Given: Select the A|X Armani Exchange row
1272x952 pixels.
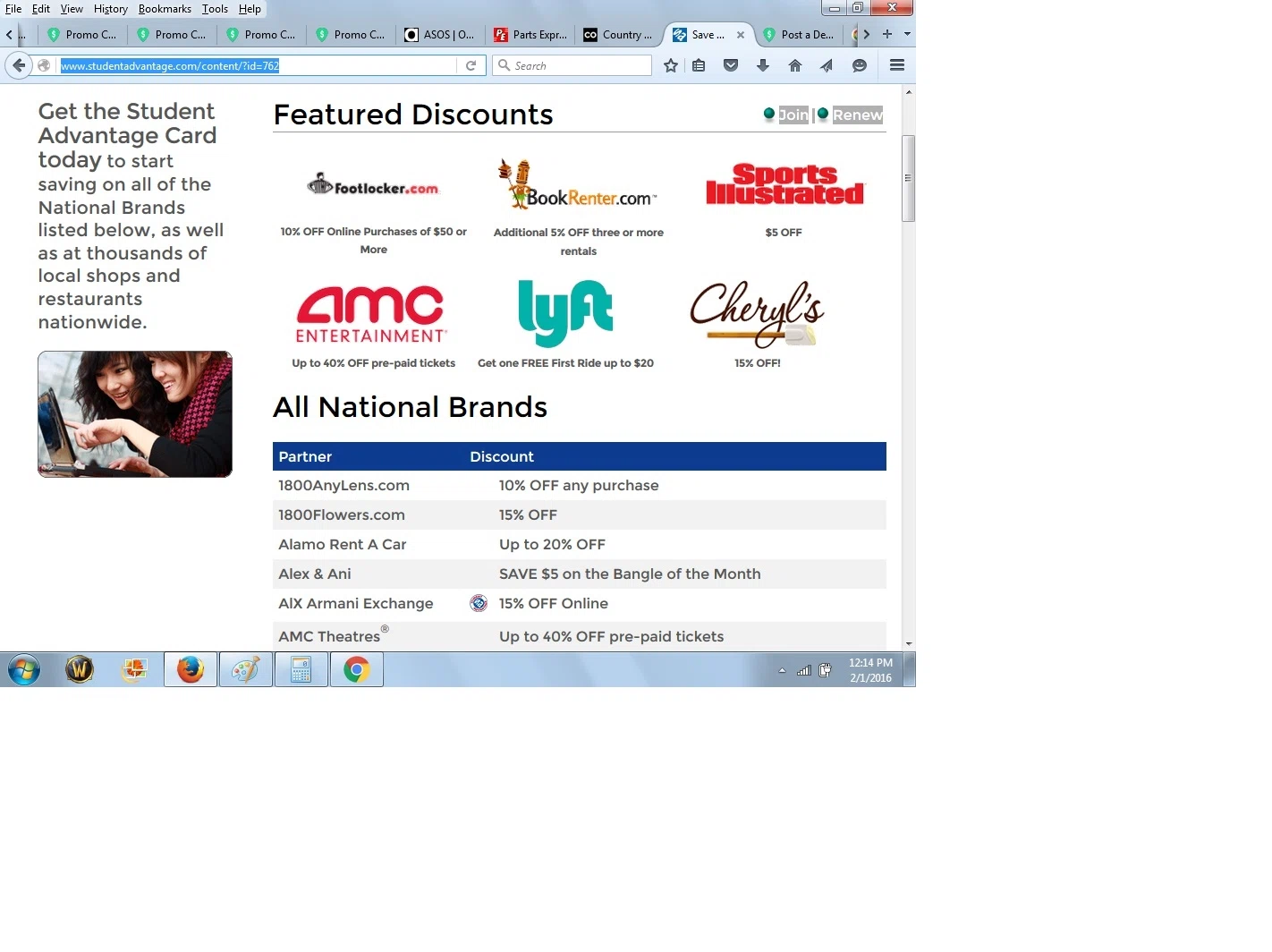Looking at the screenshot, I should (580, 604).
